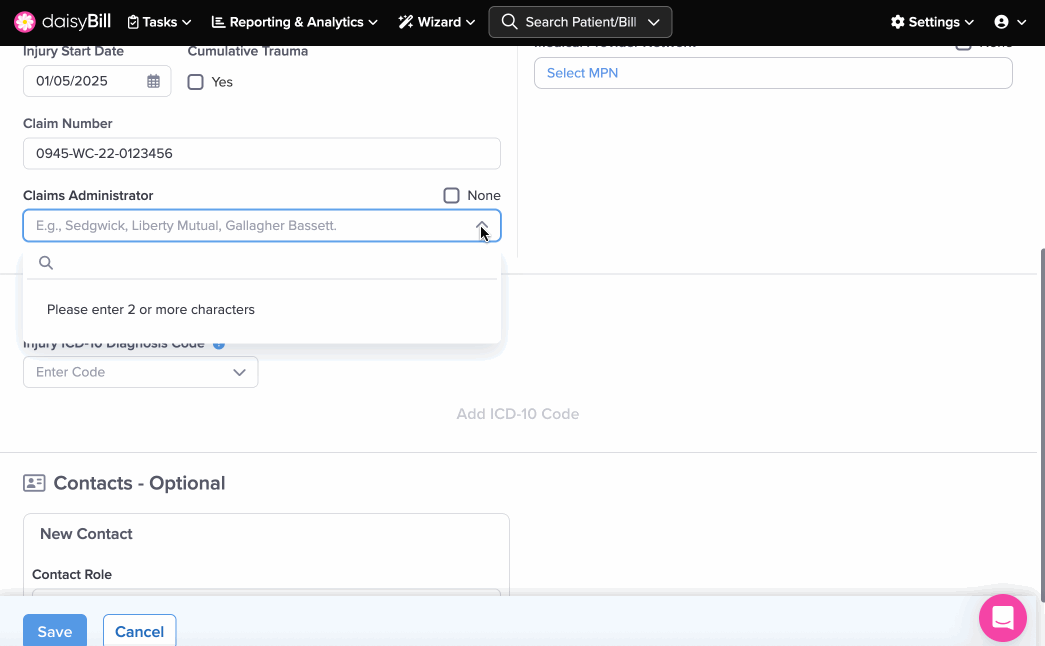Viewport: 1045px width, 646px height.
Task: Collapse the Claims Administrator dropdown arrow
Action: pos(482,226)
